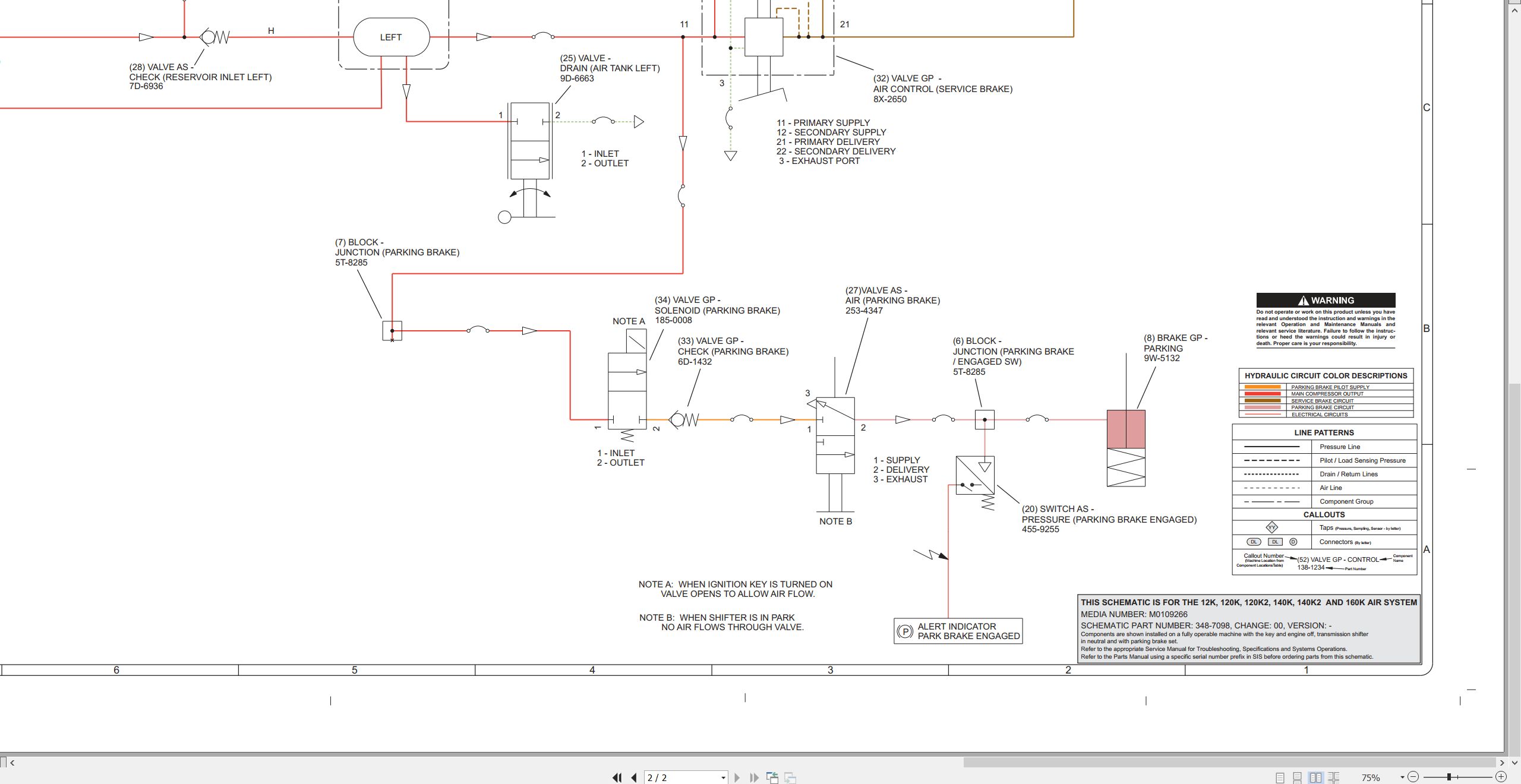This screenshot has height=784, width=1521.
Task: Click the Taps callout diamond symbol
Action: 1271,527
